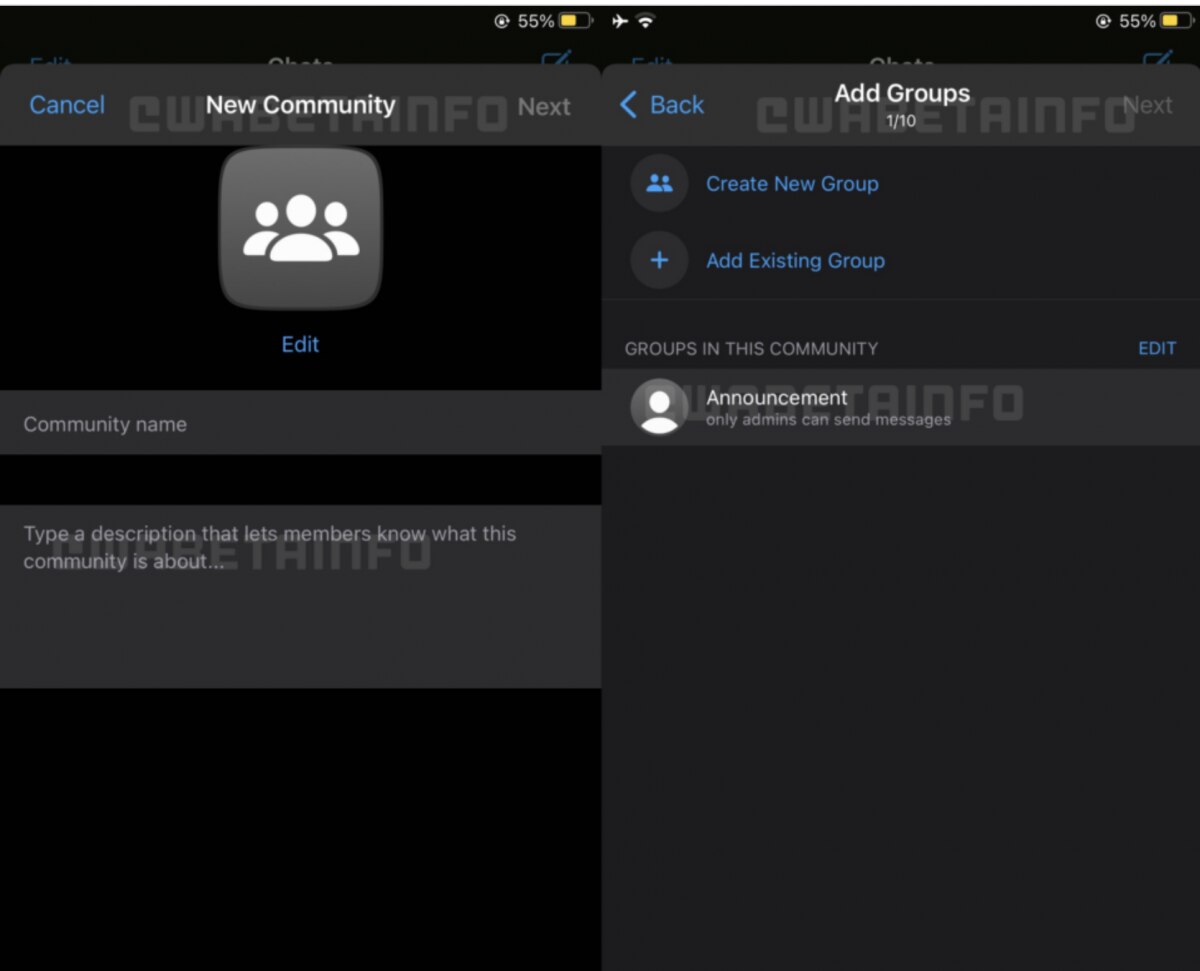Click into the community description text area
Screen dimensions: 1200x971
[300, 595]
